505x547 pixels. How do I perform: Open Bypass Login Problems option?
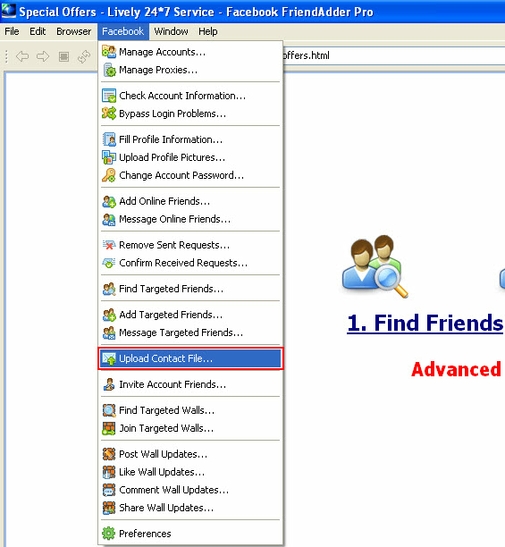190,114
